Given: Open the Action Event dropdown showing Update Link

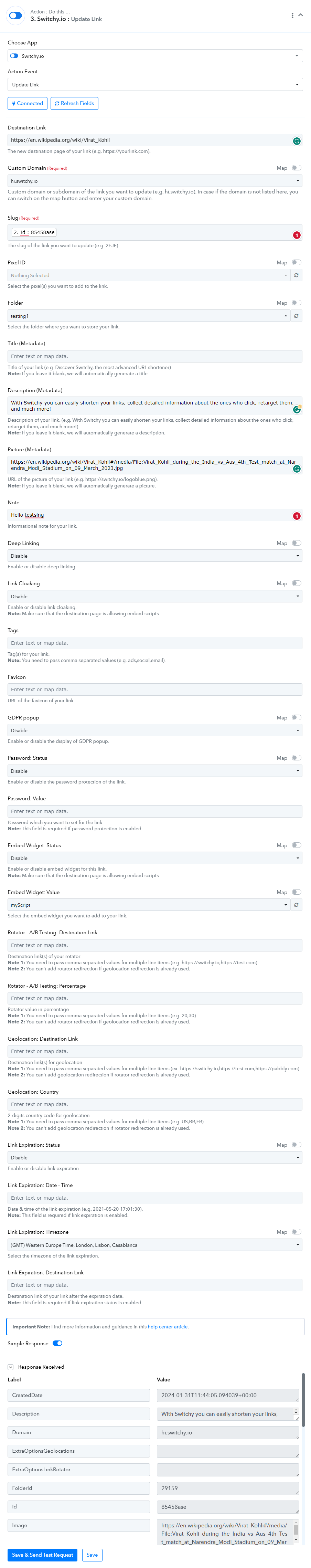Looking at the screenshot, I should click(155, 85).
